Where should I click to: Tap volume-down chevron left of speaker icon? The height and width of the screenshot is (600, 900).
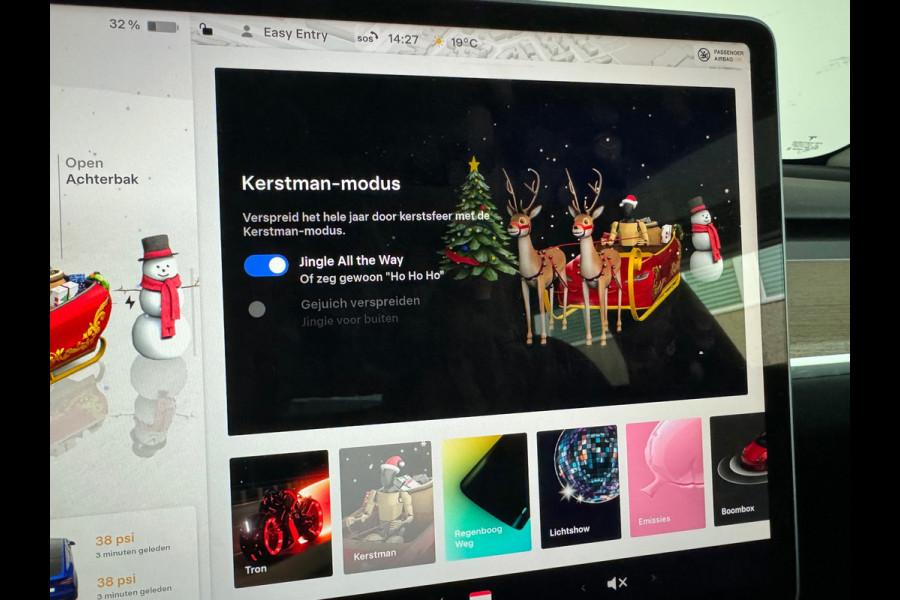[584, 587]
